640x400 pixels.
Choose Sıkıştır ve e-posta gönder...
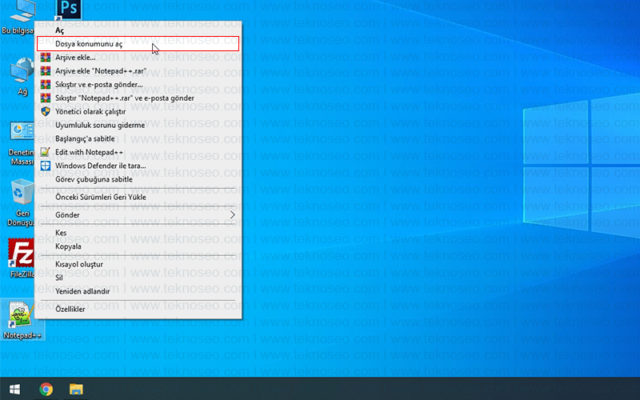click(138, 84)
